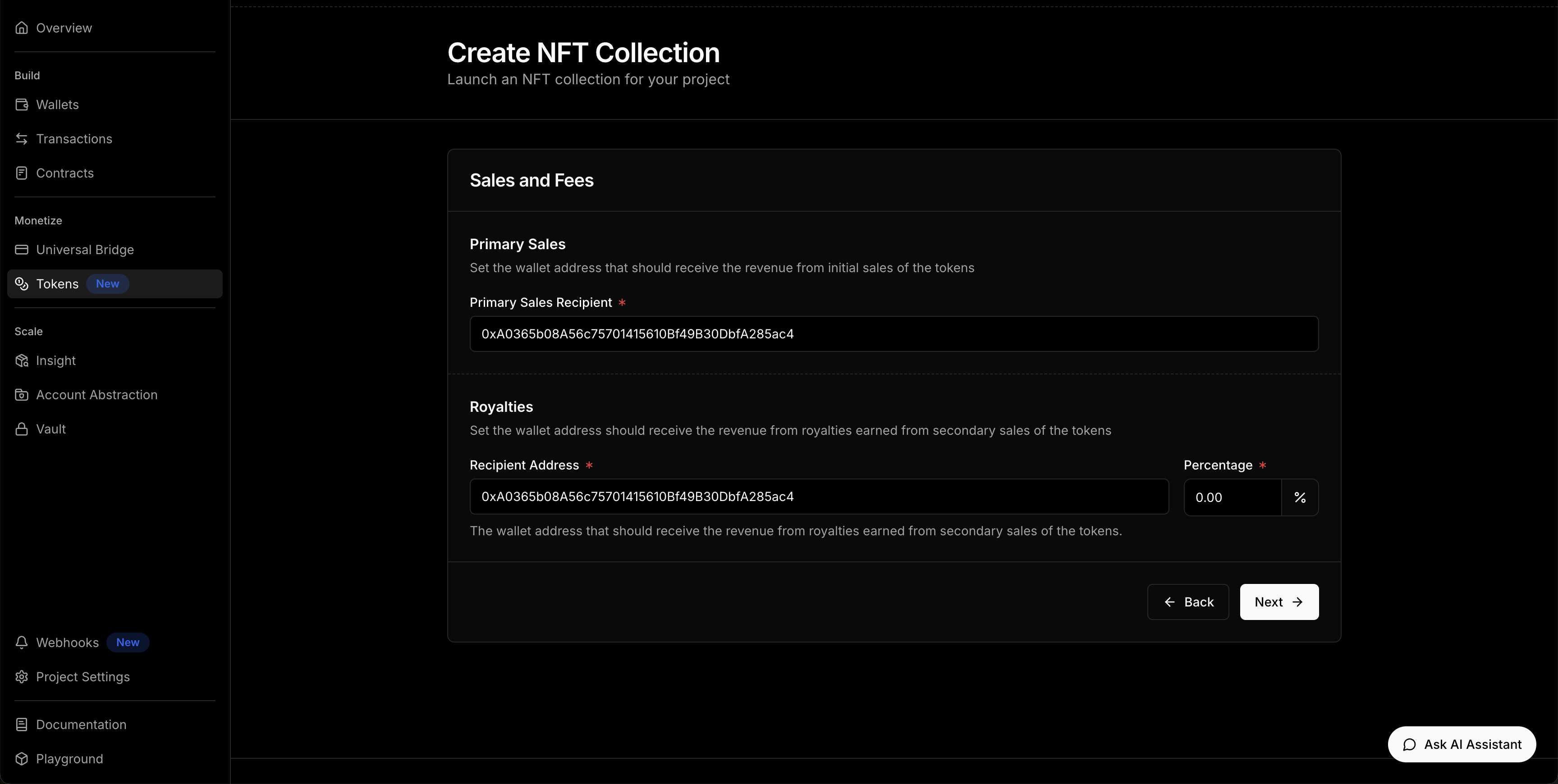1558x784 pixels.
Task: Open Account Abstraction in sidebar
Action: click(97, 395)
